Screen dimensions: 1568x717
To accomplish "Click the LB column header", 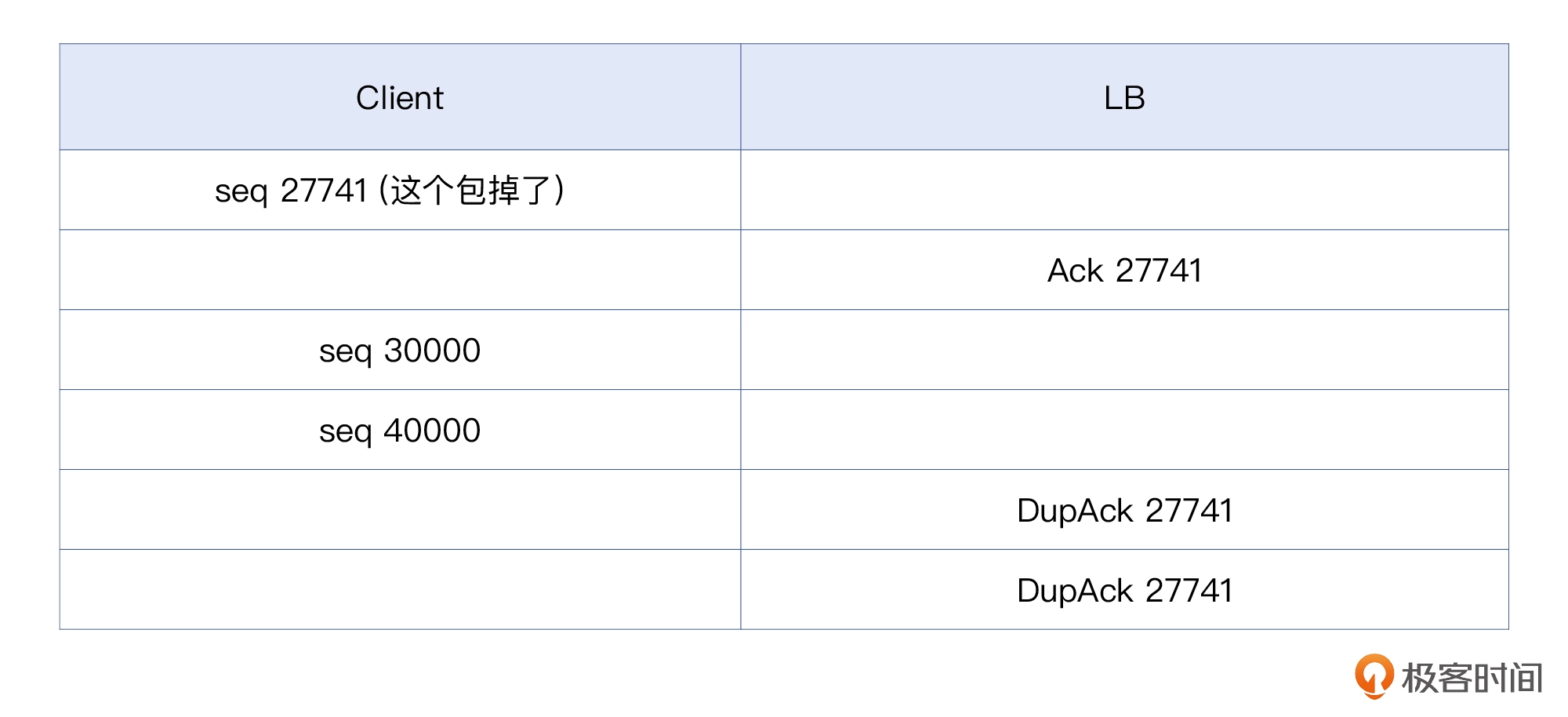I will pos(1124,97).
